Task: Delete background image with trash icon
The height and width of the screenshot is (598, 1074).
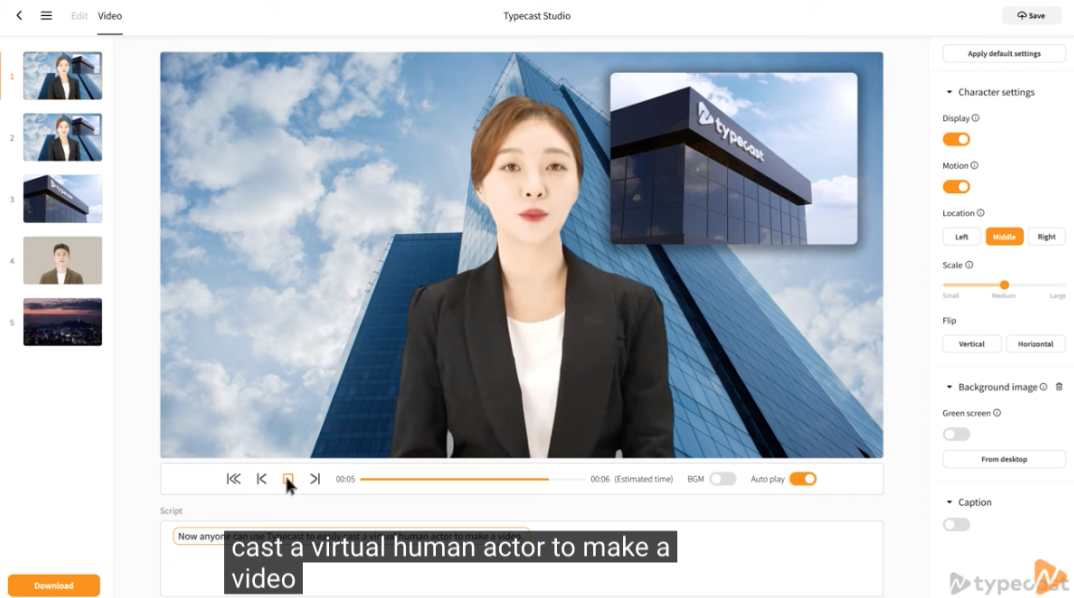Action: click(x=1059, y=387)
